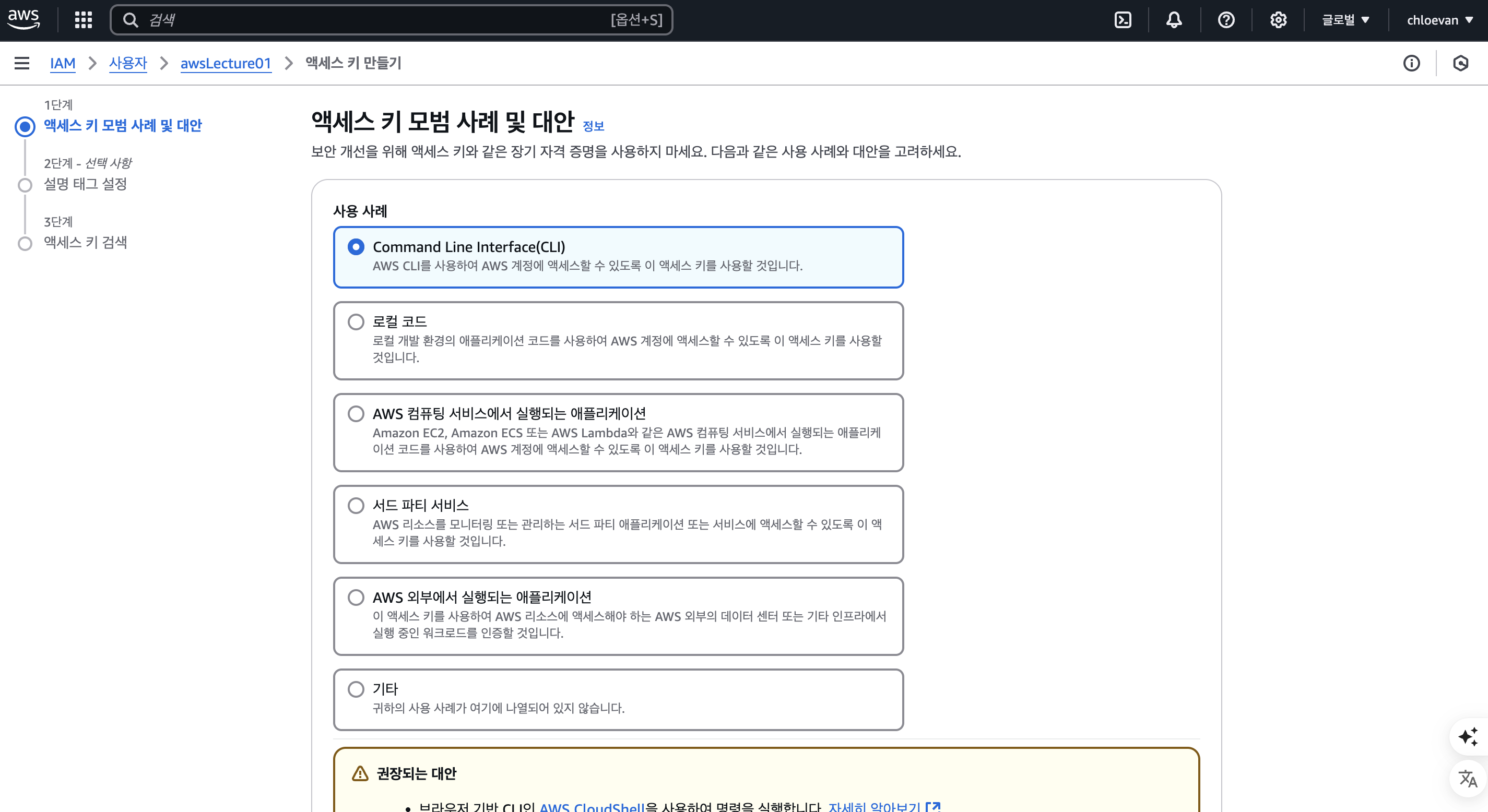This screenshot has width=1488, height=812.
Task: Select AWS 외부에서 실행되는 애플리케이션 radio
Action: tap(356, 597)
